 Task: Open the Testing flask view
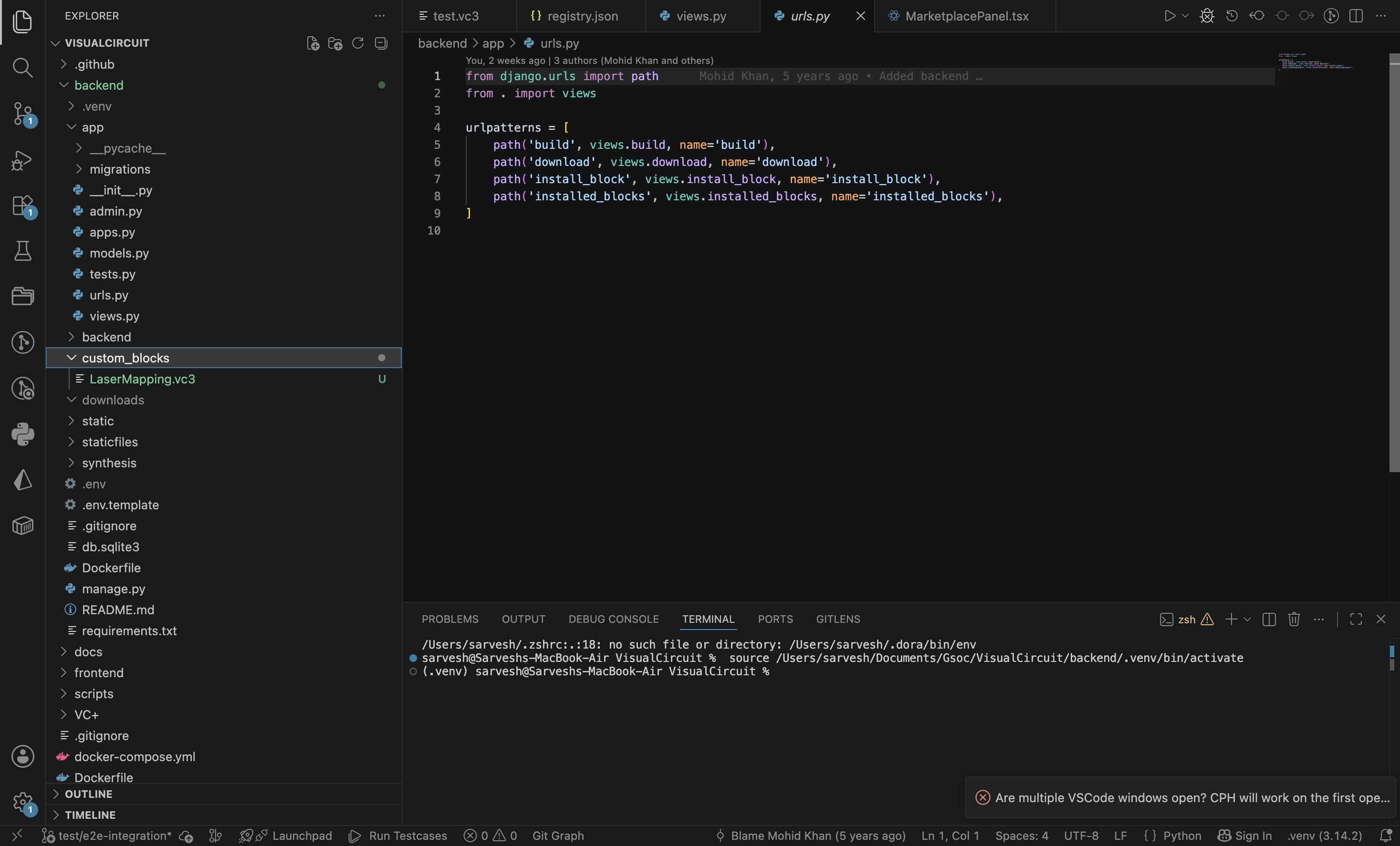[x=23, y=250]
